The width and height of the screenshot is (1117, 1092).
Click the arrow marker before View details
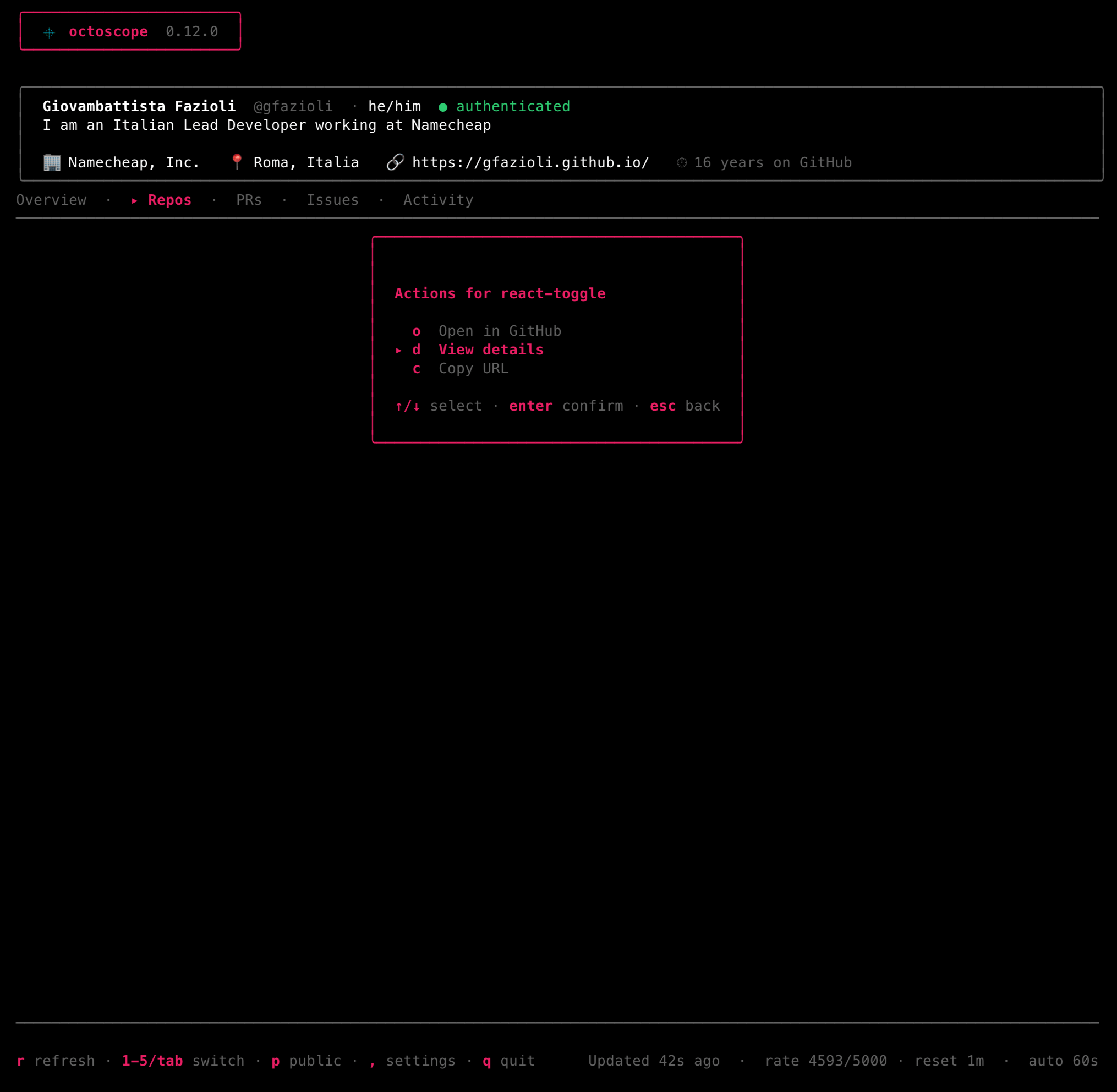pos(398,351)
